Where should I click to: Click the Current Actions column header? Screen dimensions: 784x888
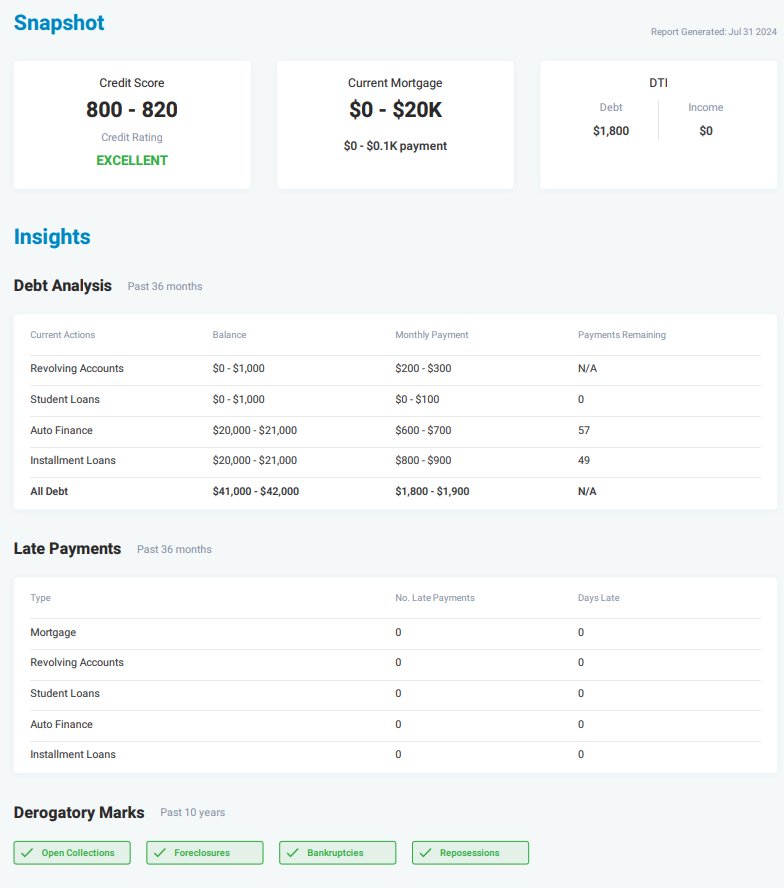[x=63, y=335]
